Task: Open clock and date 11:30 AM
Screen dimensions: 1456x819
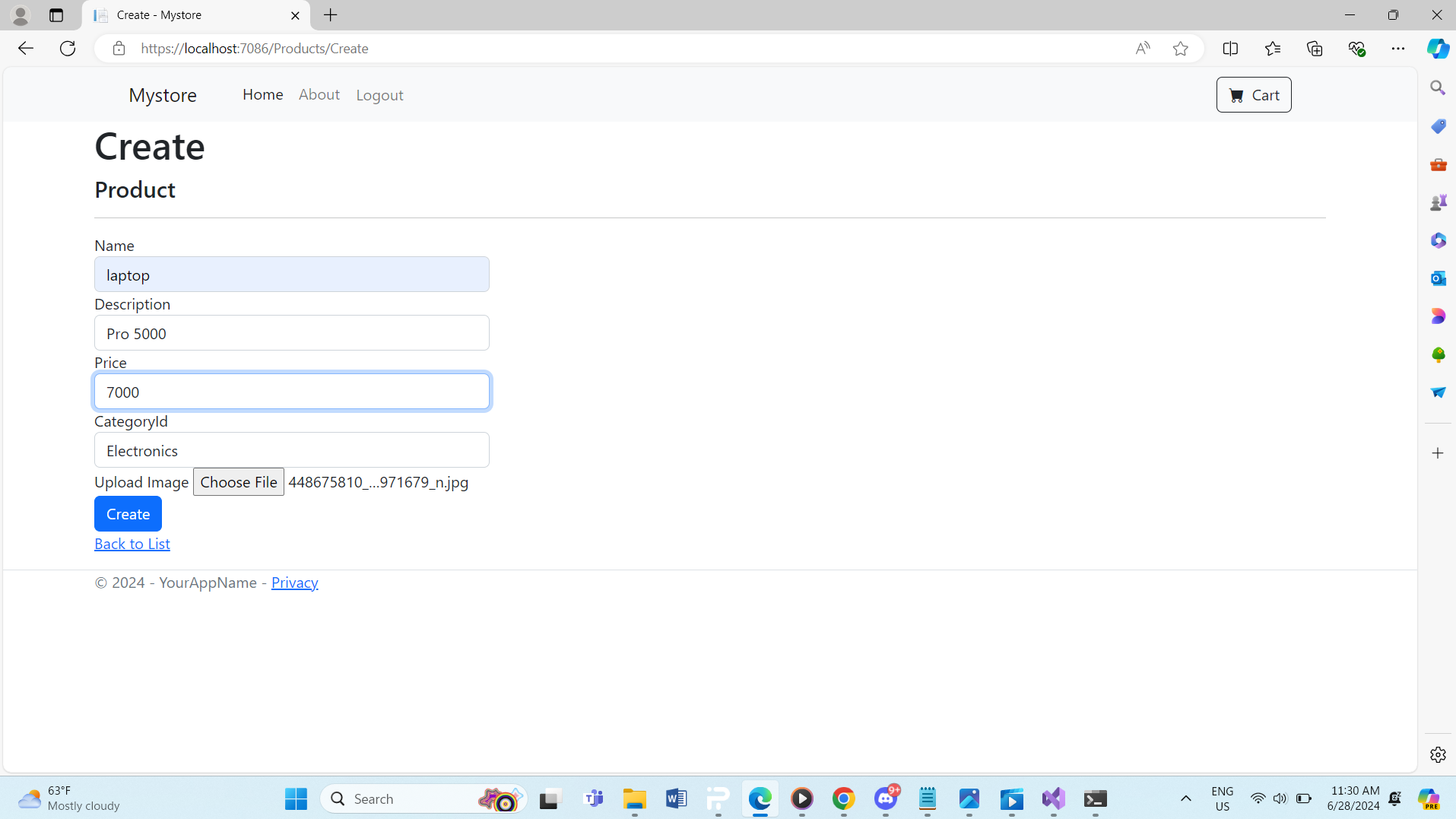Action: tap(1353, 798)
